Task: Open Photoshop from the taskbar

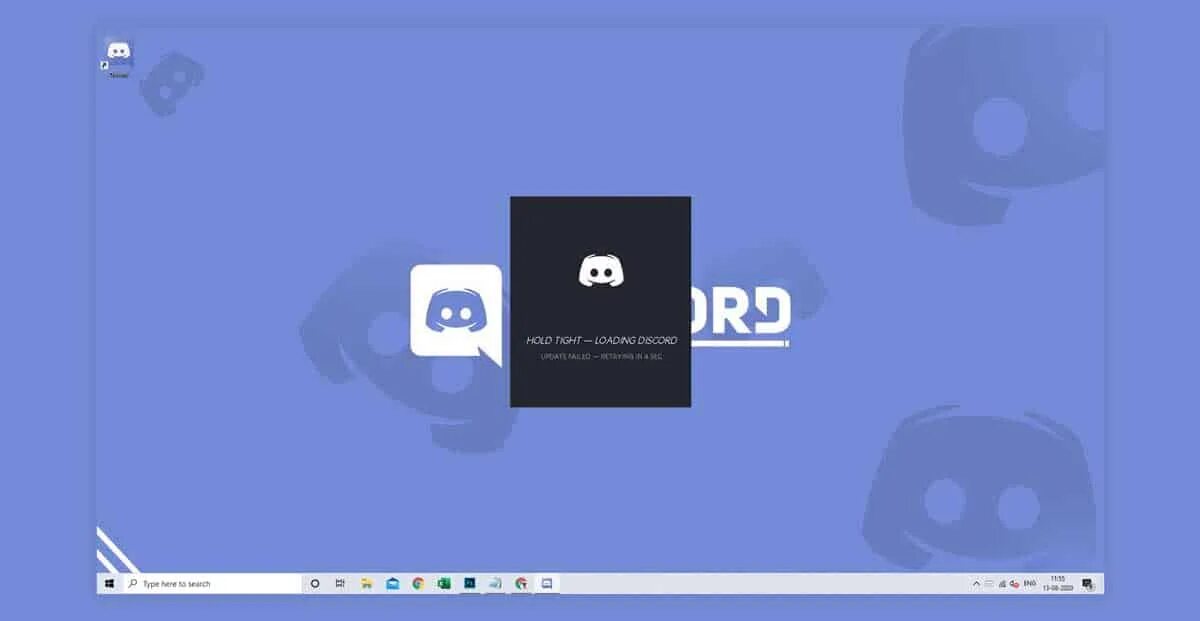Action: coord(469,583)
